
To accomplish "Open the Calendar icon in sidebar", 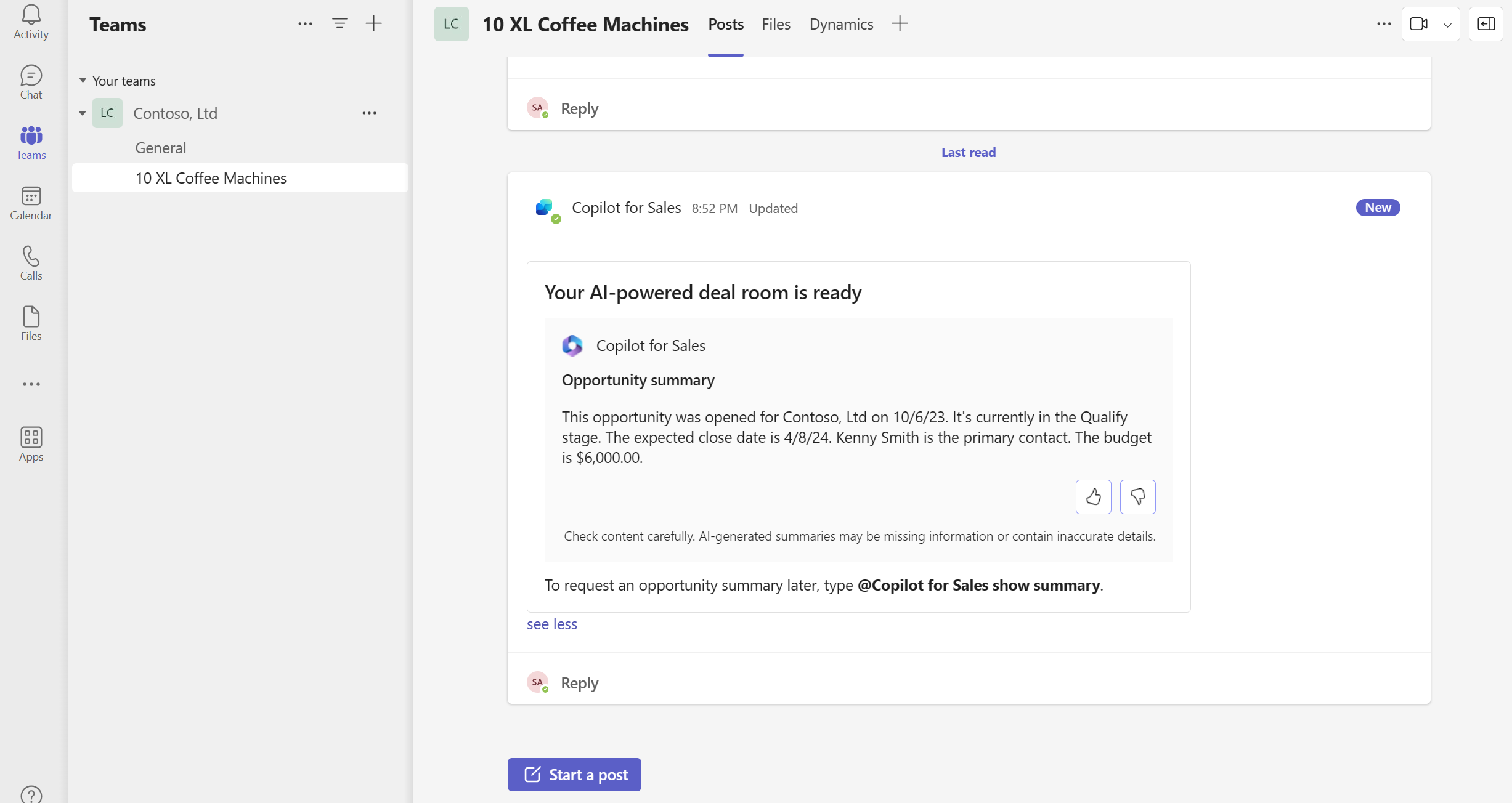I will [x=30, y=204].
